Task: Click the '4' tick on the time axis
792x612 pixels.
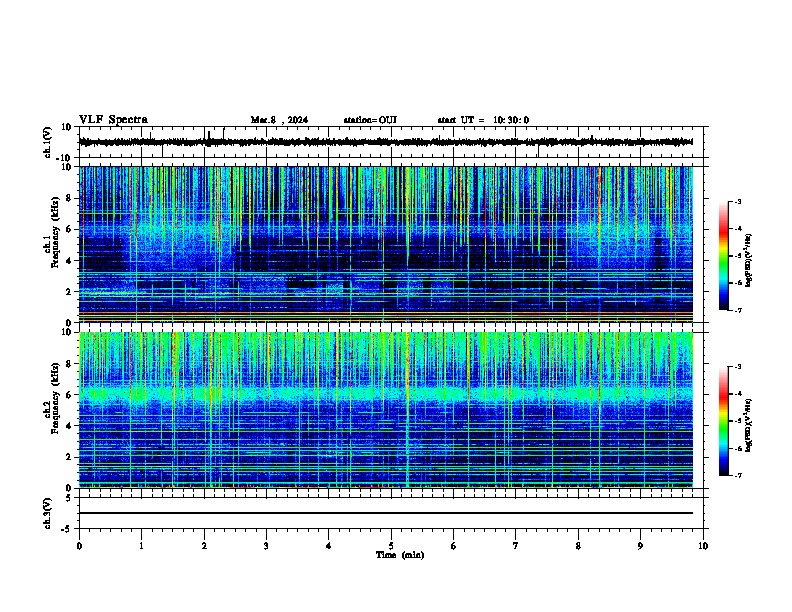Action: point(329,546)
